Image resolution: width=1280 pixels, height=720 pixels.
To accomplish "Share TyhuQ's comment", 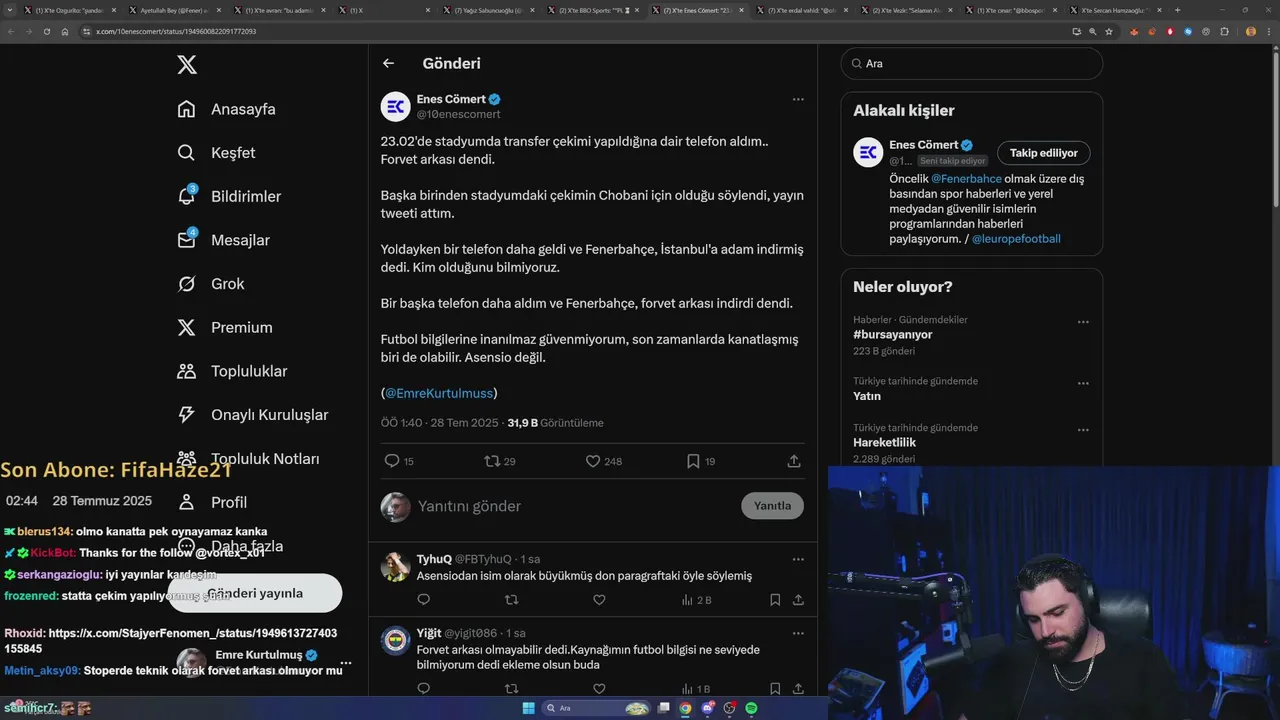I will tap(798, 600).
